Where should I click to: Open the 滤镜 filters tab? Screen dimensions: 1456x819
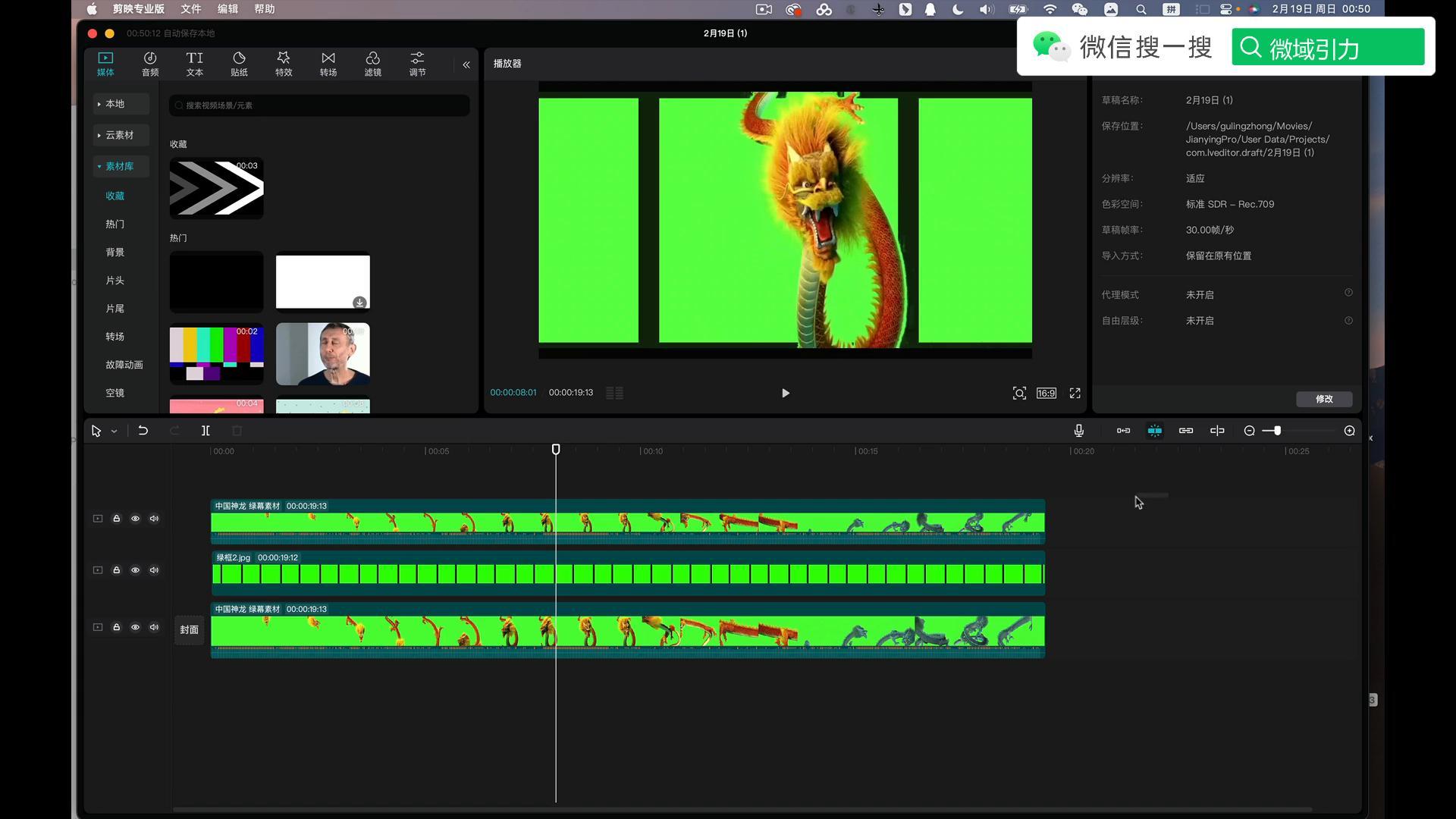[x=373, y=64]
